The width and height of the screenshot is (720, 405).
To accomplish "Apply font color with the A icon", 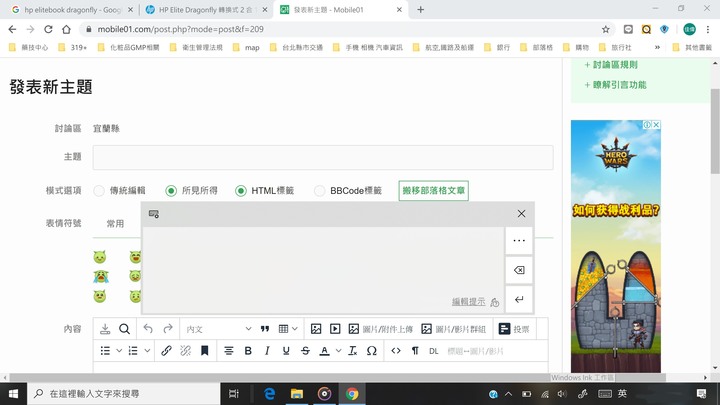I will [x=325, y=351].
